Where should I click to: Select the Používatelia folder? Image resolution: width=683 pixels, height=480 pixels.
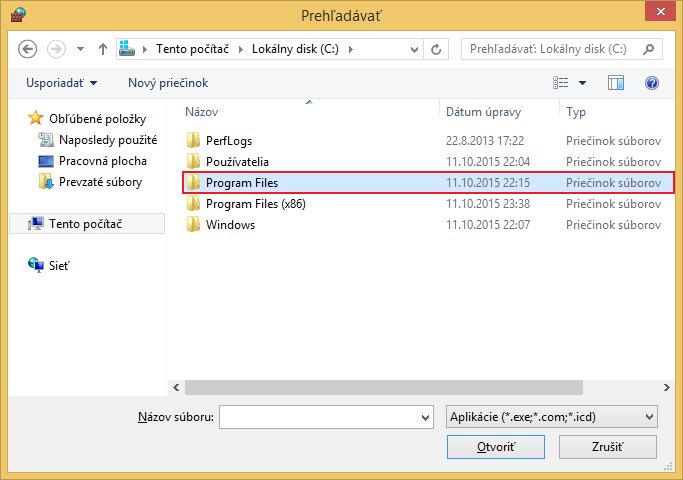428,162
